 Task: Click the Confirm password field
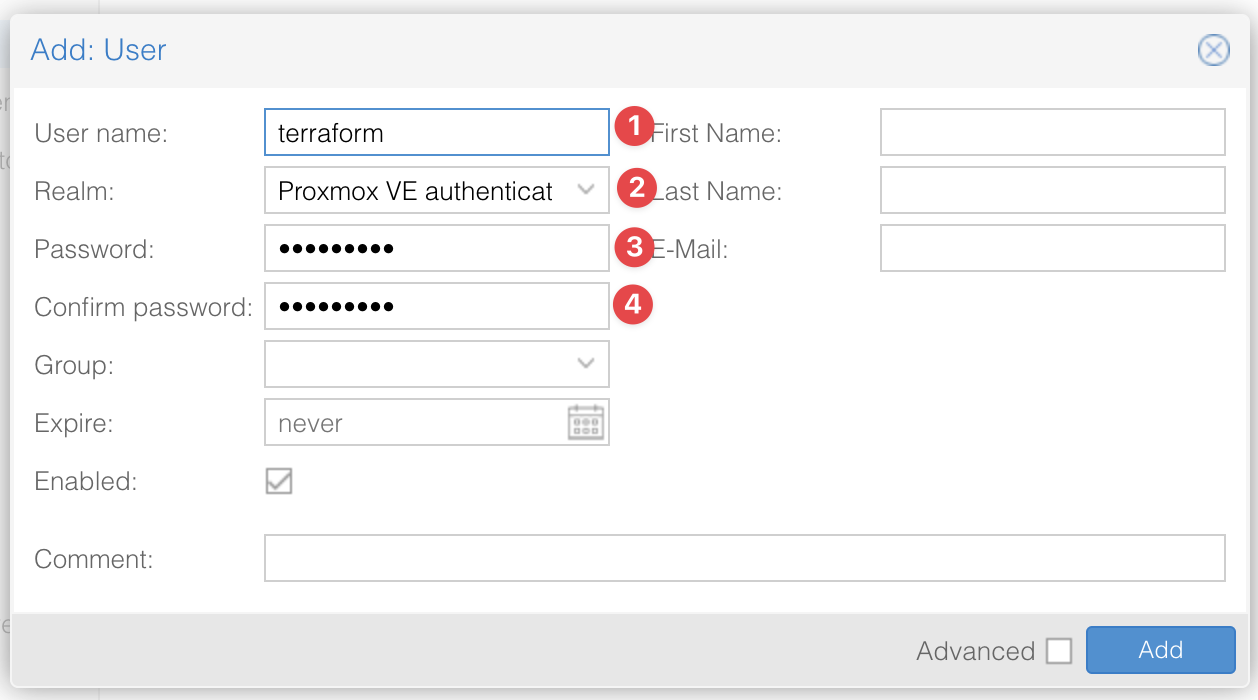(436, 305)
